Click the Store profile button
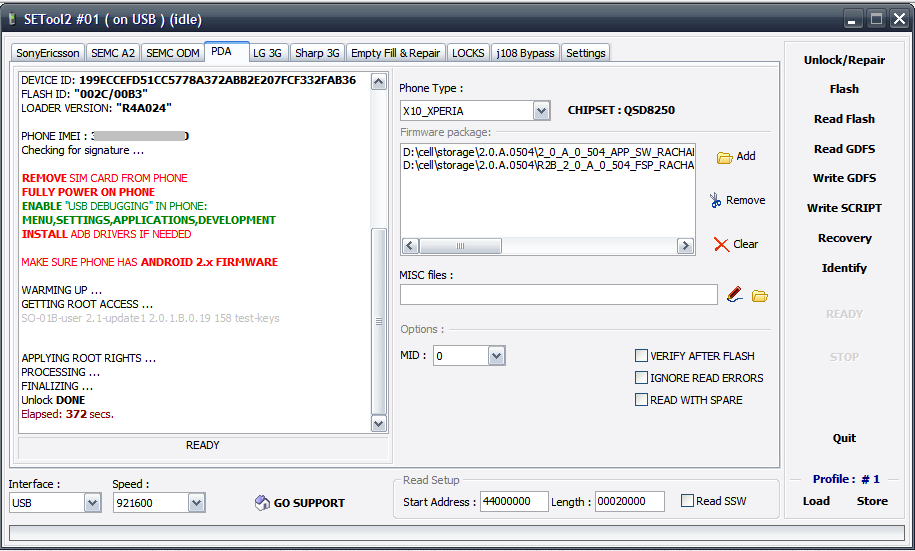The image size is (915, 551). [872, 501]
